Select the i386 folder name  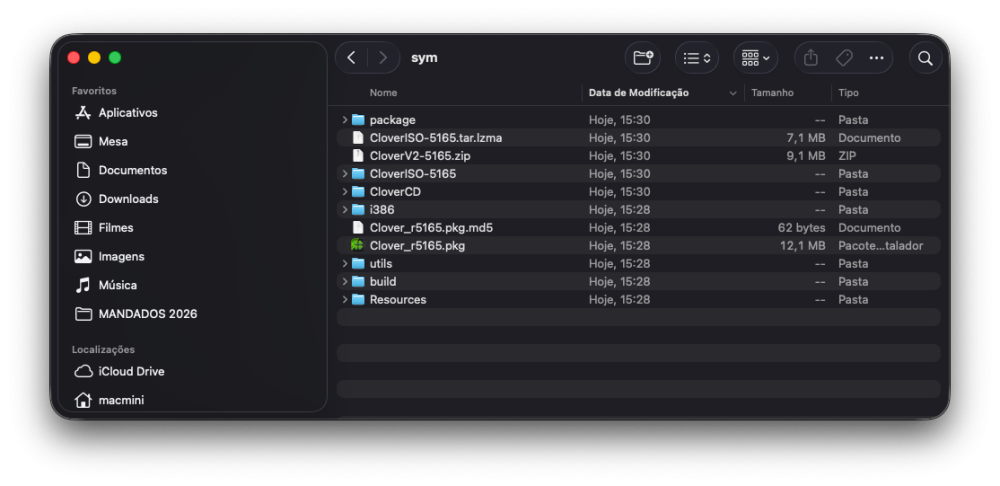382,209
